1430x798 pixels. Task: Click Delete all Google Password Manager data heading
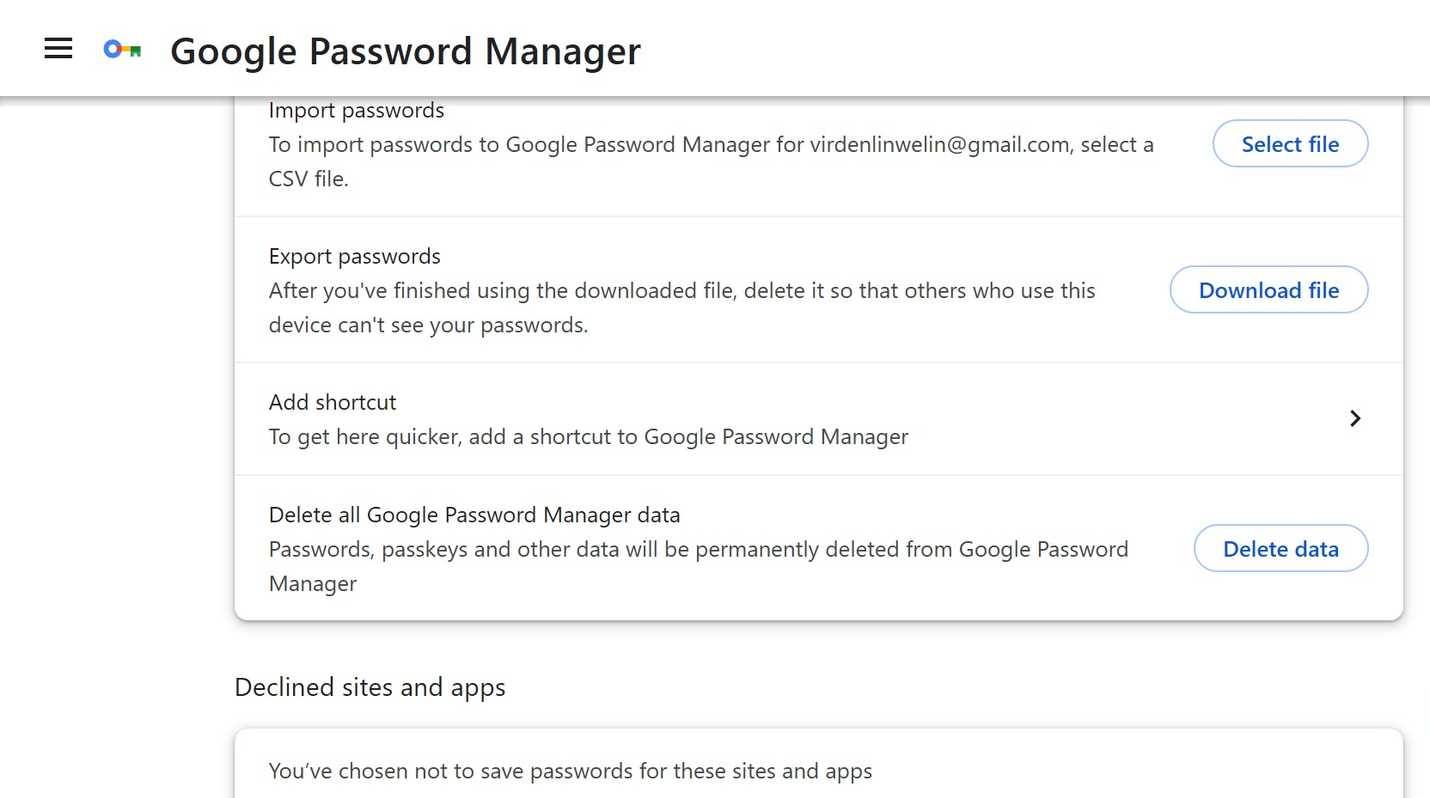tap(474, 515)
